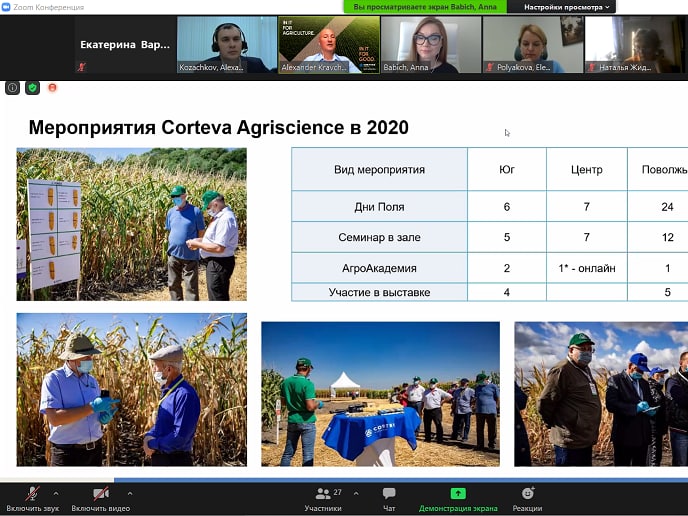This screenshot has width=688, height=516.
Task: Expand arrow next to Участники
Action: [x=356, y=493]
